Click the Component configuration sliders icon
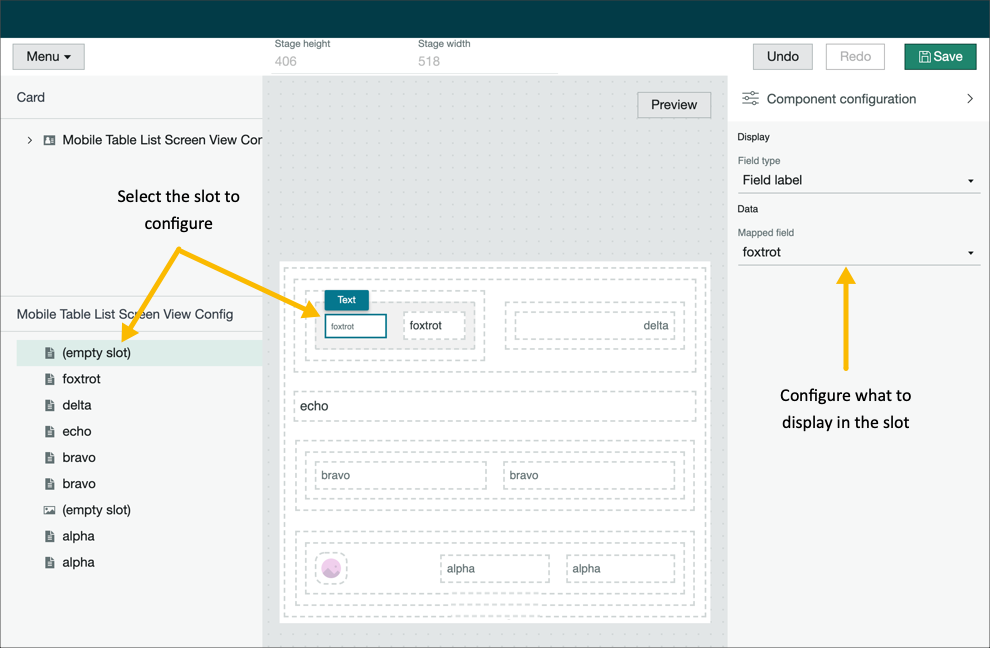Screen dimensions: 990x648 click(x=749, y=98)
